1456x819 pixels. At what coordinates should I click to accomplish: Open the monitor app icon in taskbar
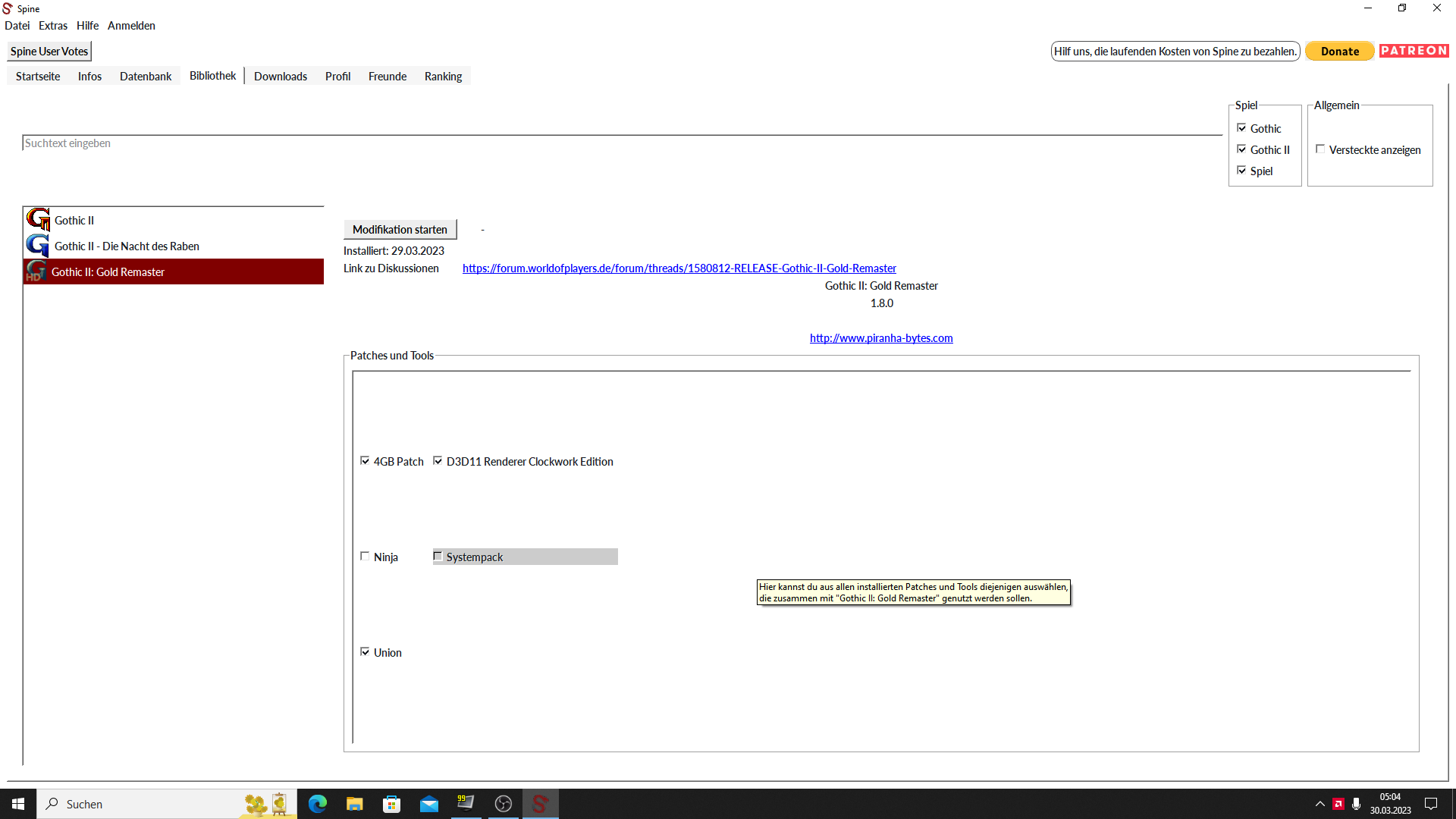coord(466,804)
